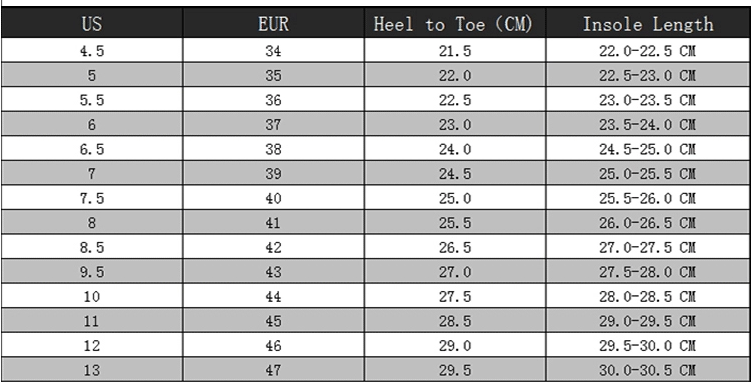Select the Insole Length header cell
Screen dimensions: 753x389
[x=648, y=23]
